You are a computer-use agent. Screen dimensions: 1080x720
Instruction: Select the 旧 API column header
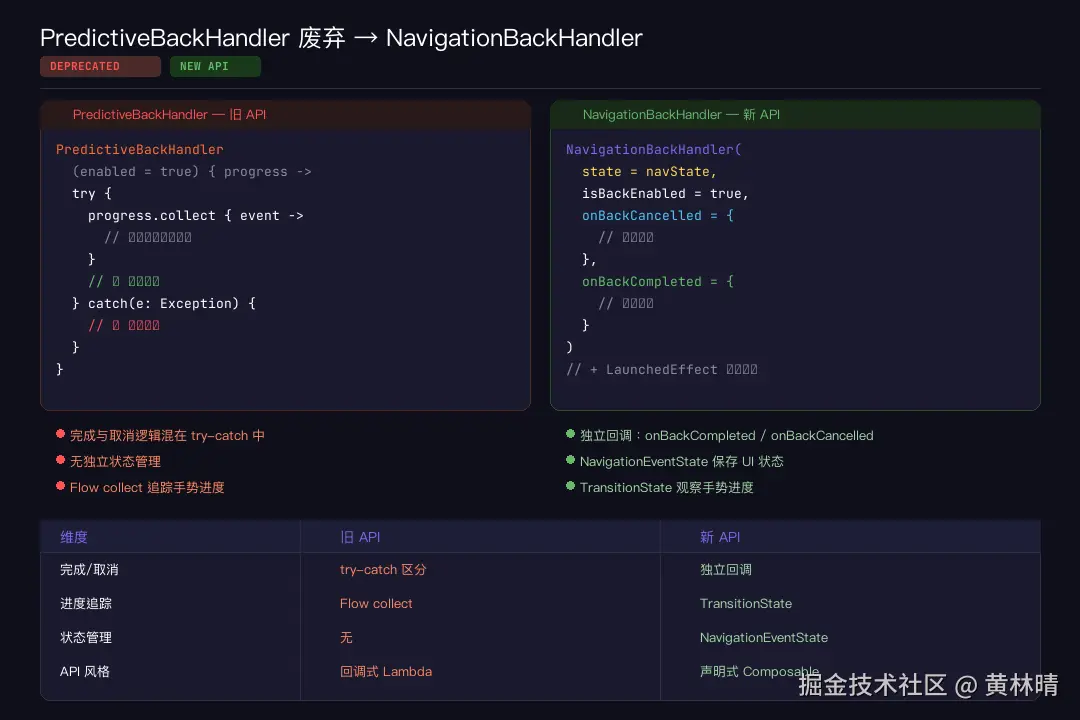pyautogui.click(x=360, y=537)
